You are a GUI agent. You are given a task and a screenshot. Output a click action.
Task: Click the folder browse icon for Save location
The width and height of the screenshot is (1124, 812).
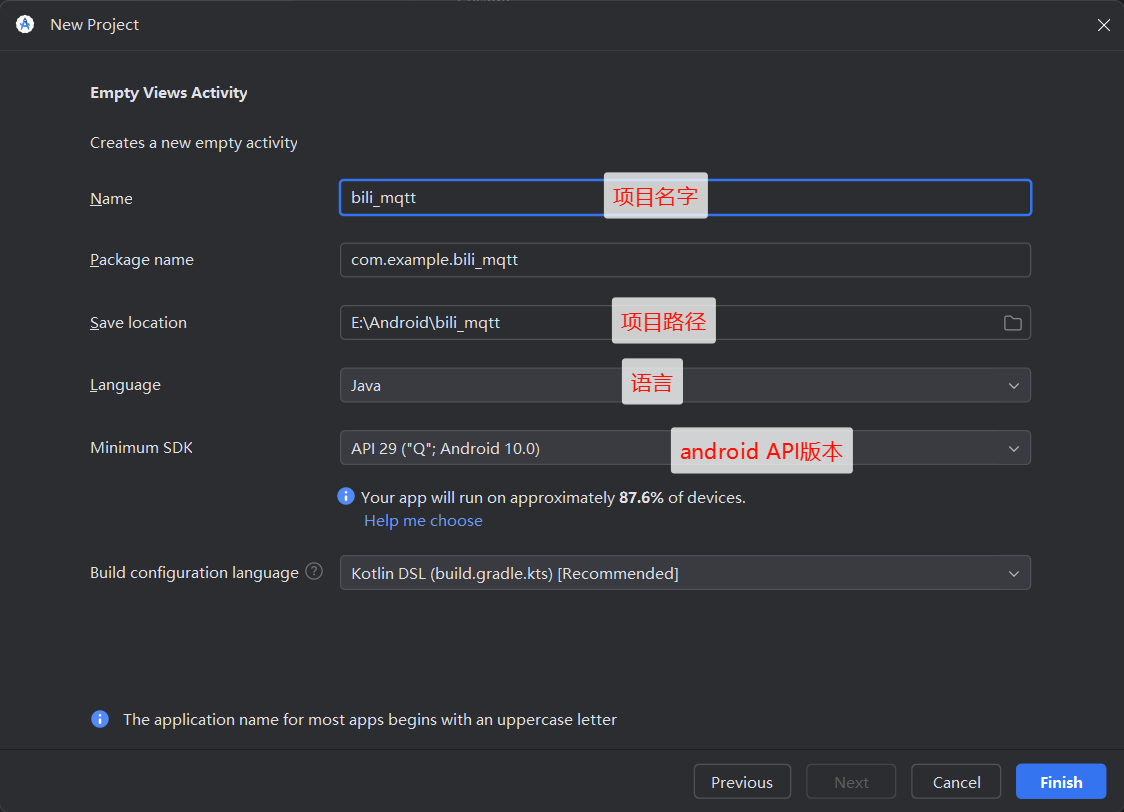tap(1012, 323)
